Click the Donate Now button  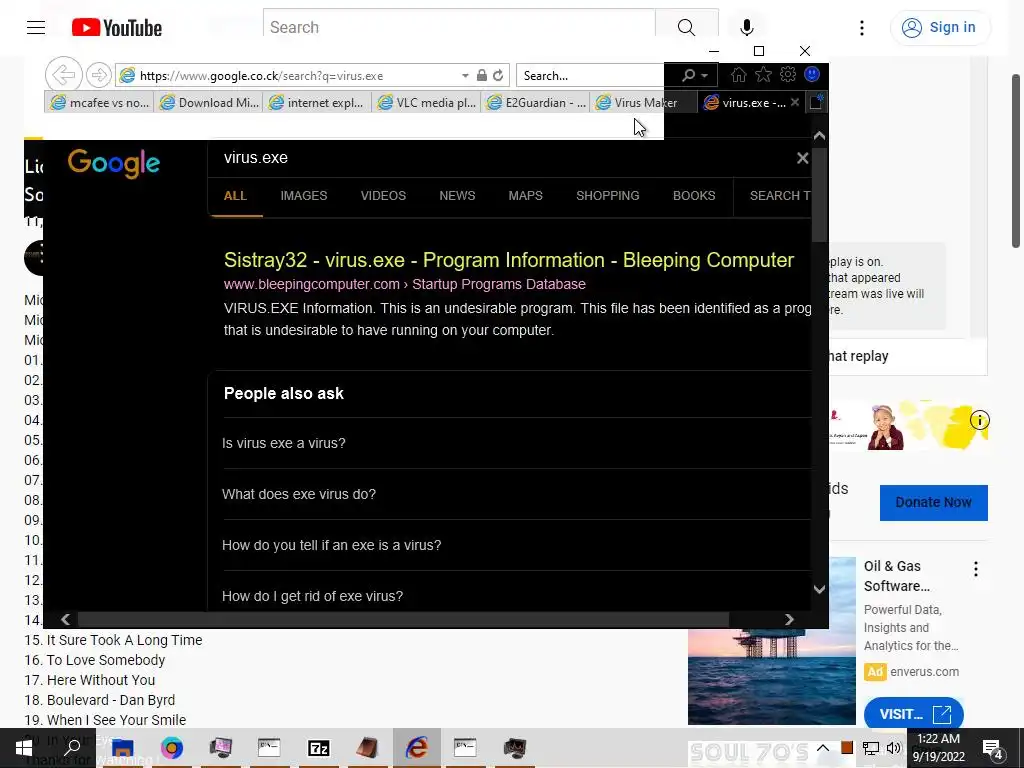point(933,502)
